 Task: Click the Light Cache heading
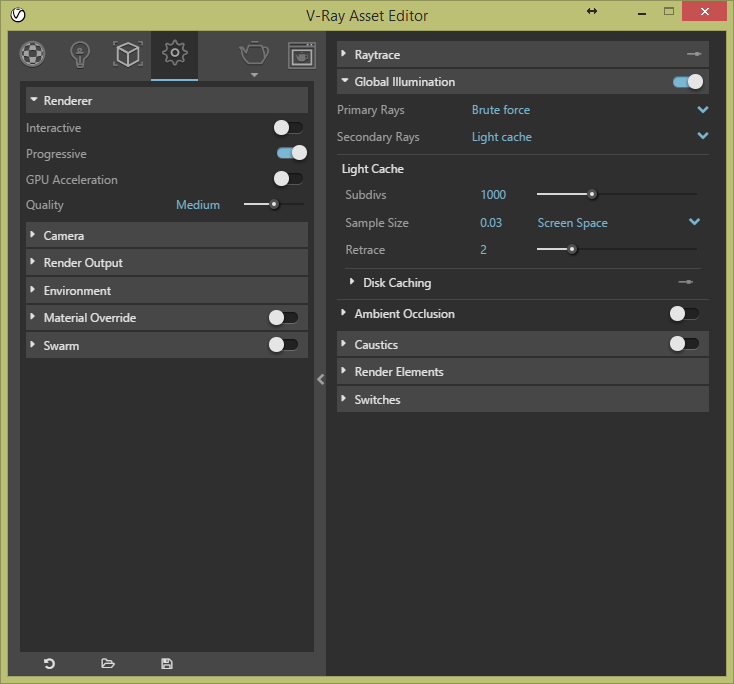[x=373, y=169]
